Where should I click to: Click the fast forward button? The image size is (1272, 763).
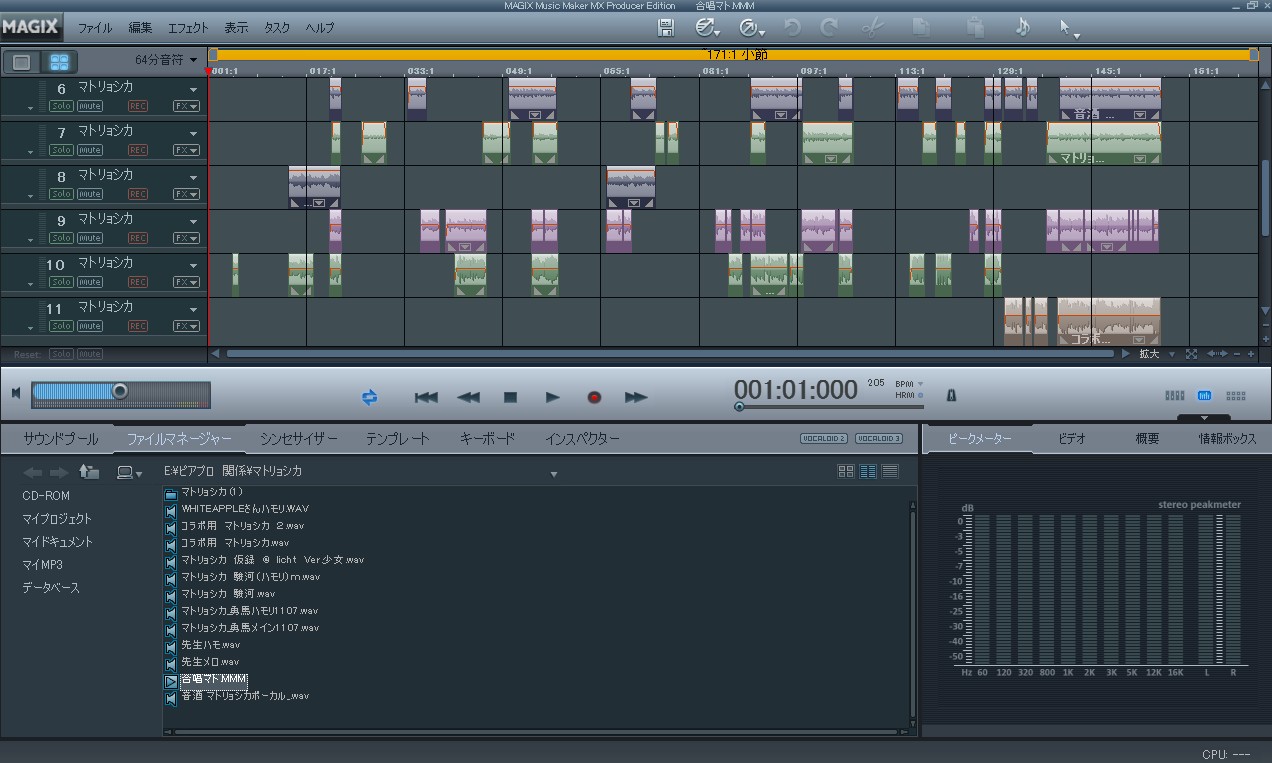coord(636,397)
